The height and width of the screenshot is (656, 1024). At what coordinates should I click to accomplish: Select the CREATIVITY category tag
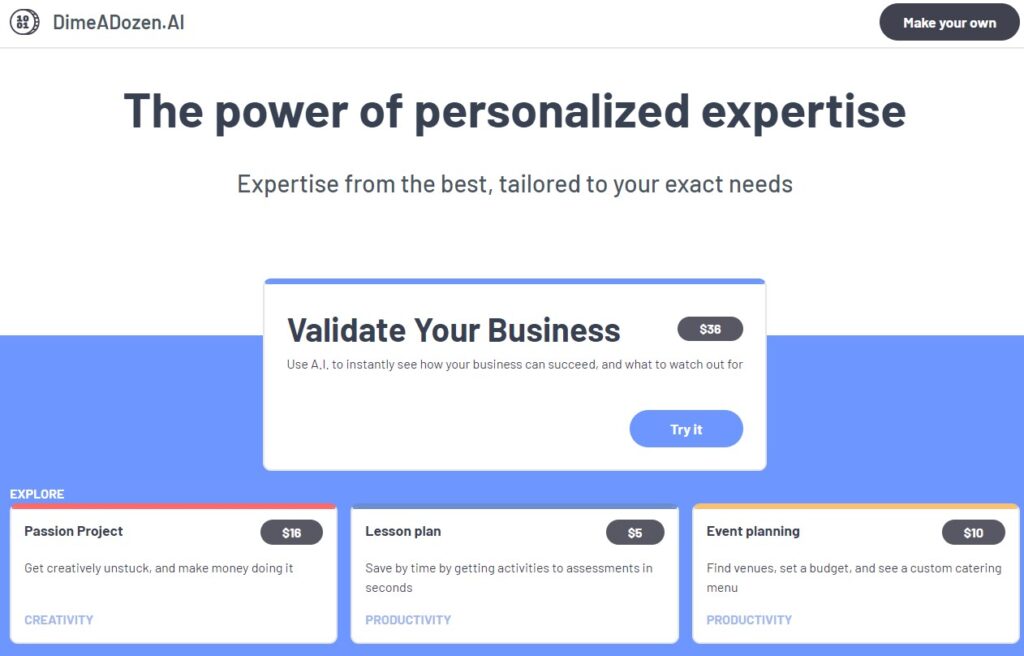pos(59,620)
